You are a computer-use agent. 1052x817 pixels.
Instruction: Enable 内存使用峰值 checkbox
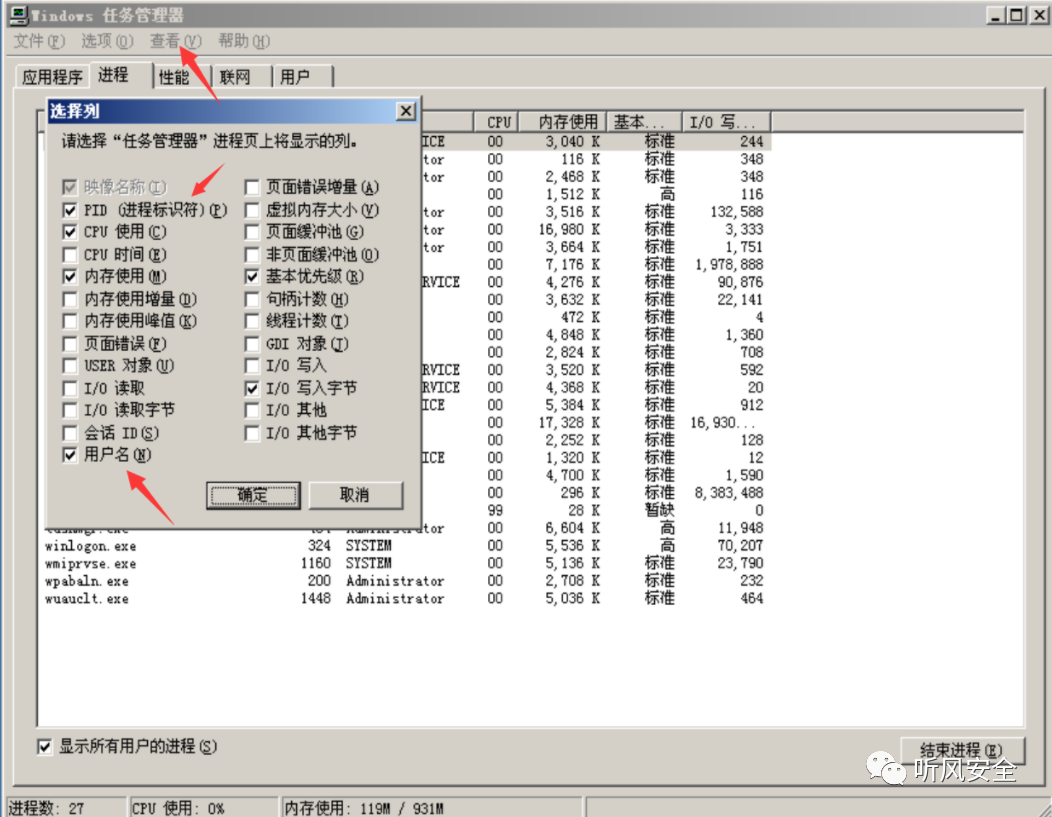point(70,321)
